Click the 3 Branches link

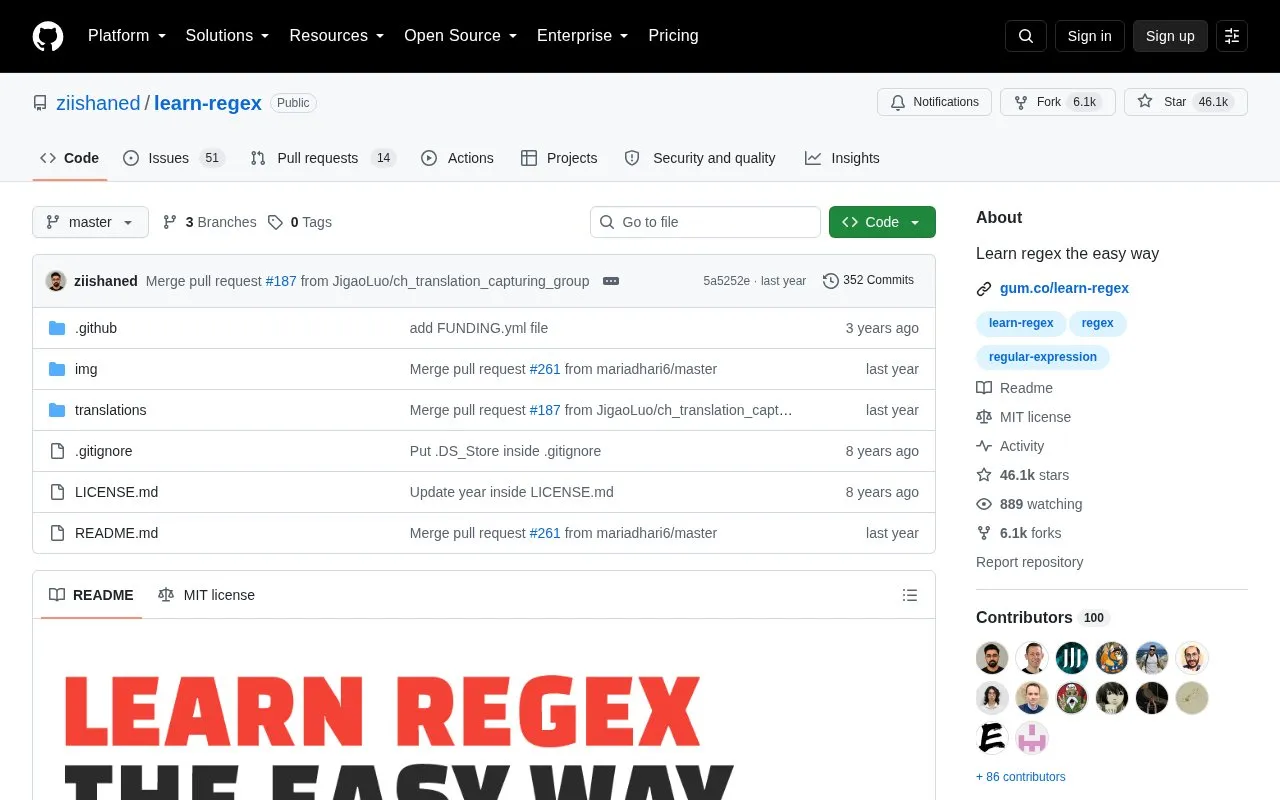point(210,222)
